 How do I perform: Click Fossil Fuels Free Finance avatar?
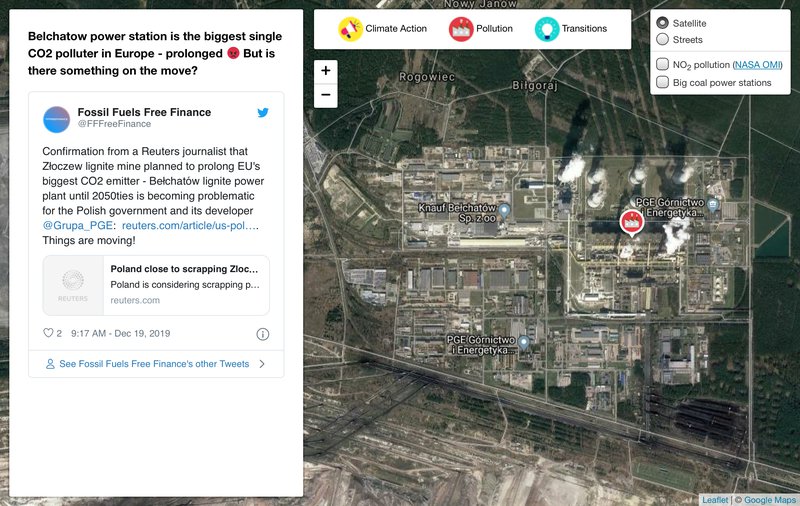[56, 119]
